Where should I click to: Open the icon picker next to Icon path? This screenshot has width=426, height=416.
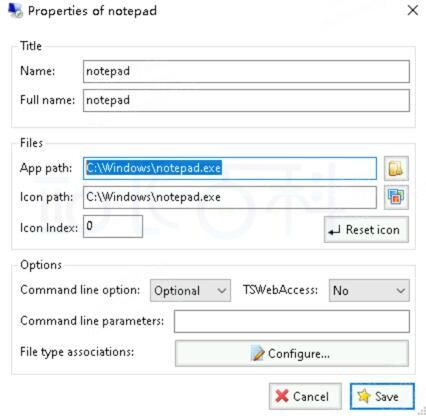click(x=396, y=197)
